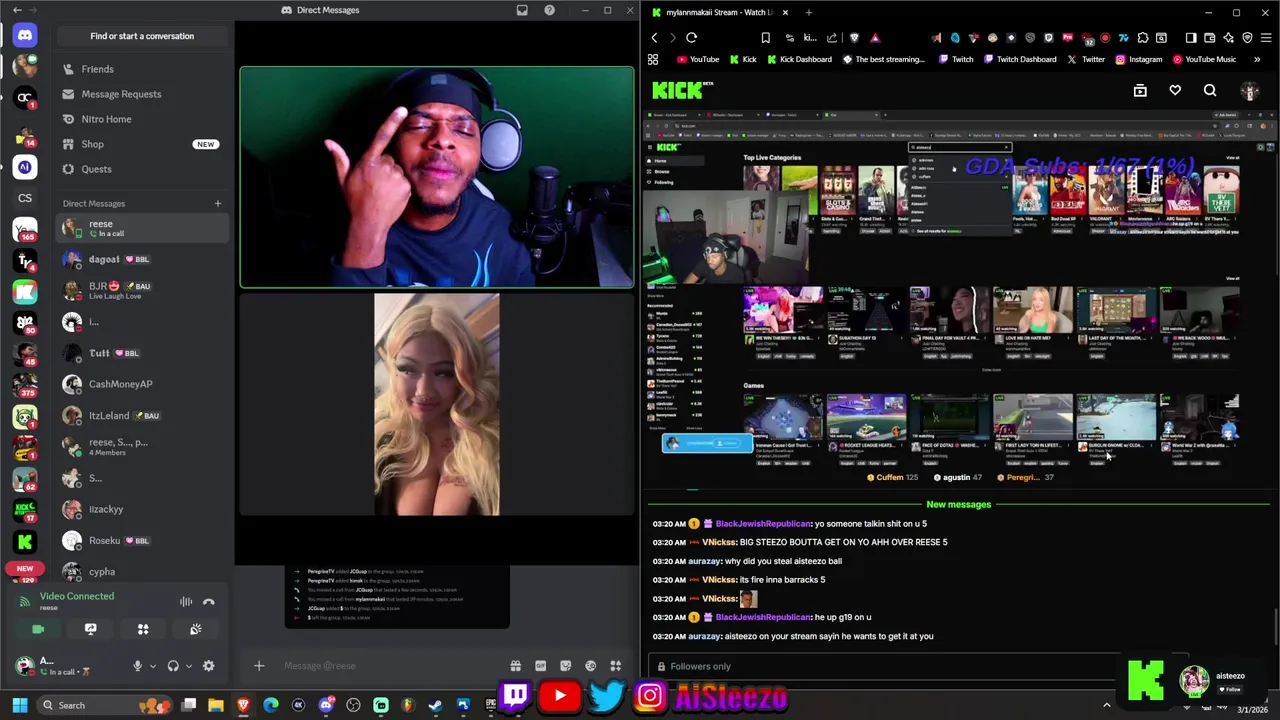
Task: Open a new browser tab
Action: [x=808, y=12]
